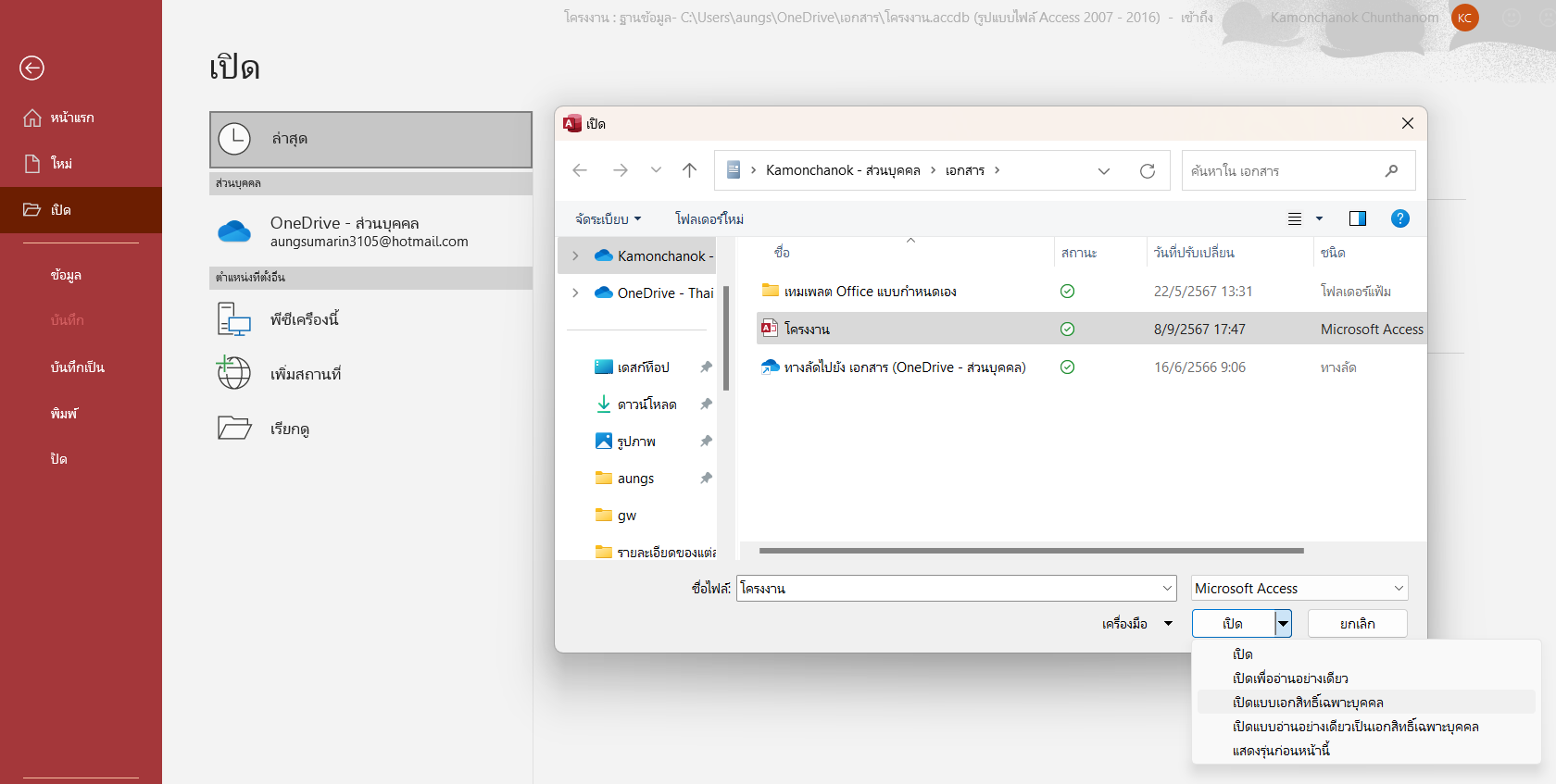Click the back arrow in the Backstage sidebar
The image size is (1556, 784).
click(x=31, y=68)
